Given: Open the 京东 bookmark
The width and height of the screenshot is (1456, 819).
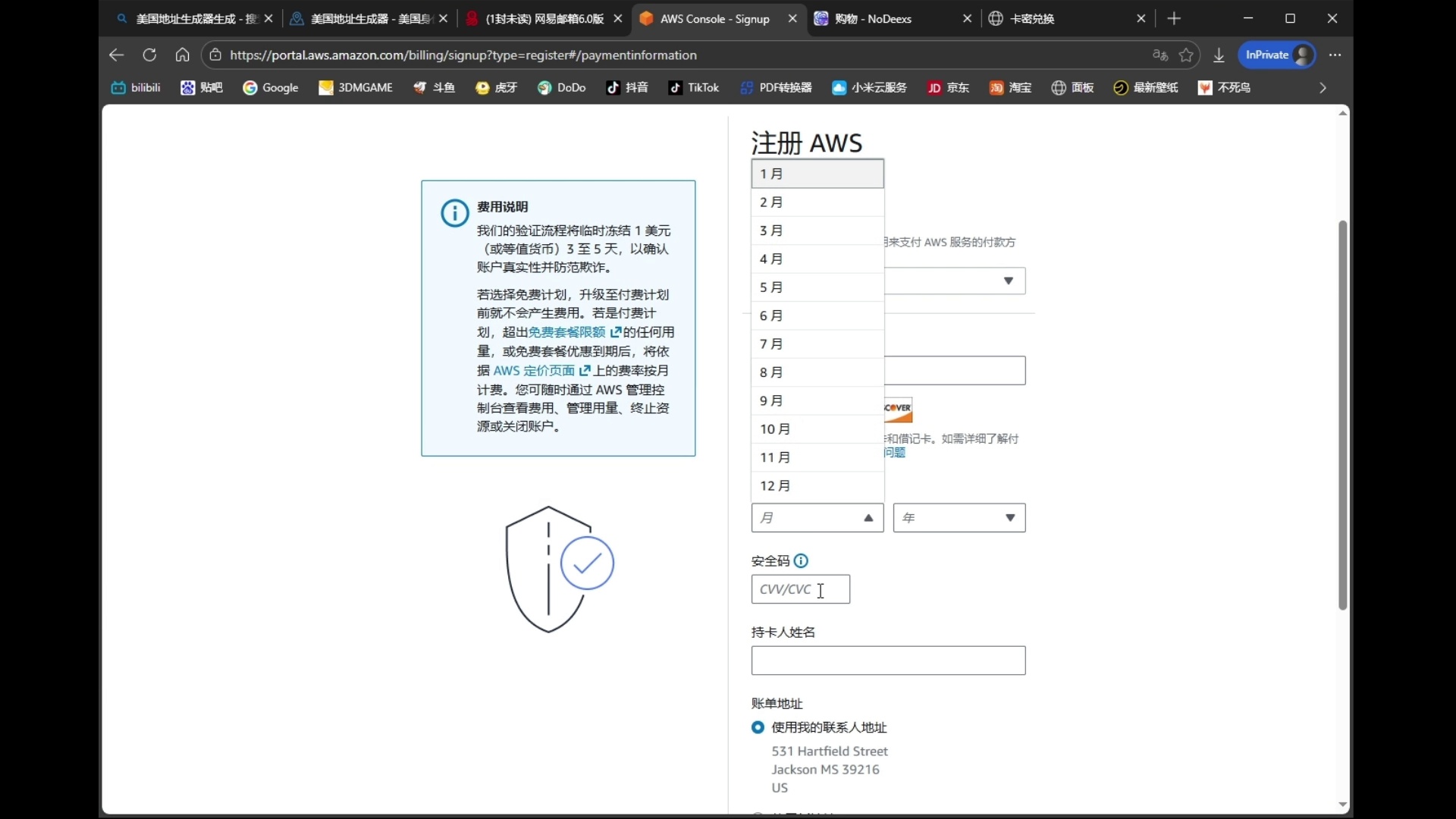Looking at the screenshot, I should point(948,87).
